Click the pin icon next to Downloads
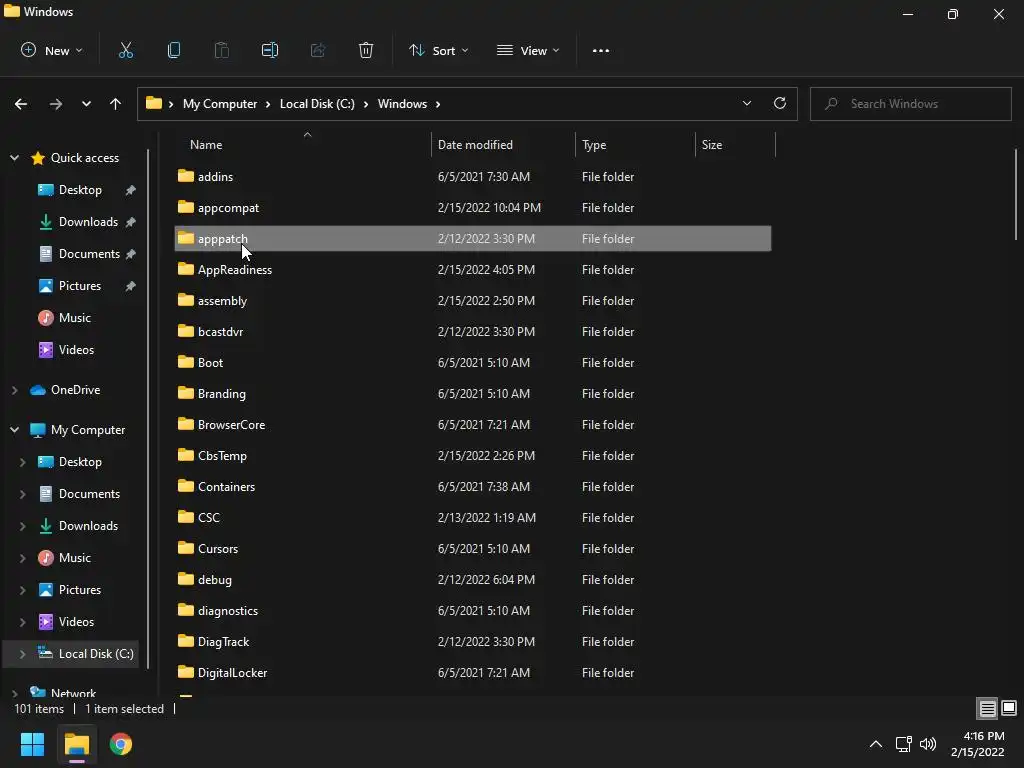This screenshot has width=1024, height=768. pos(131,222)
